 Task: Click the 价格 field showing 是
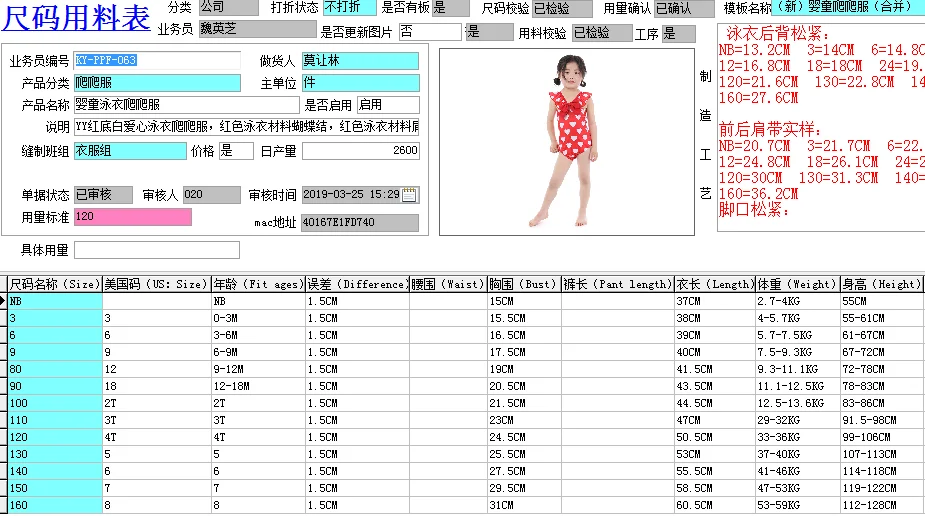click(236, 150)
